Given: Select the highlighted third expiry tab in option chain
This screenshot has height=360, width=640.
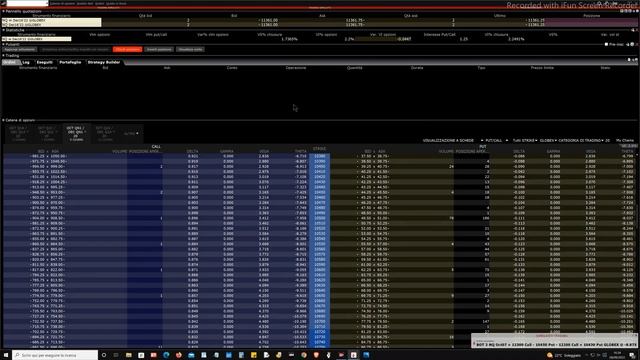Looking at the screenshot, I should (x=76, y=133).
